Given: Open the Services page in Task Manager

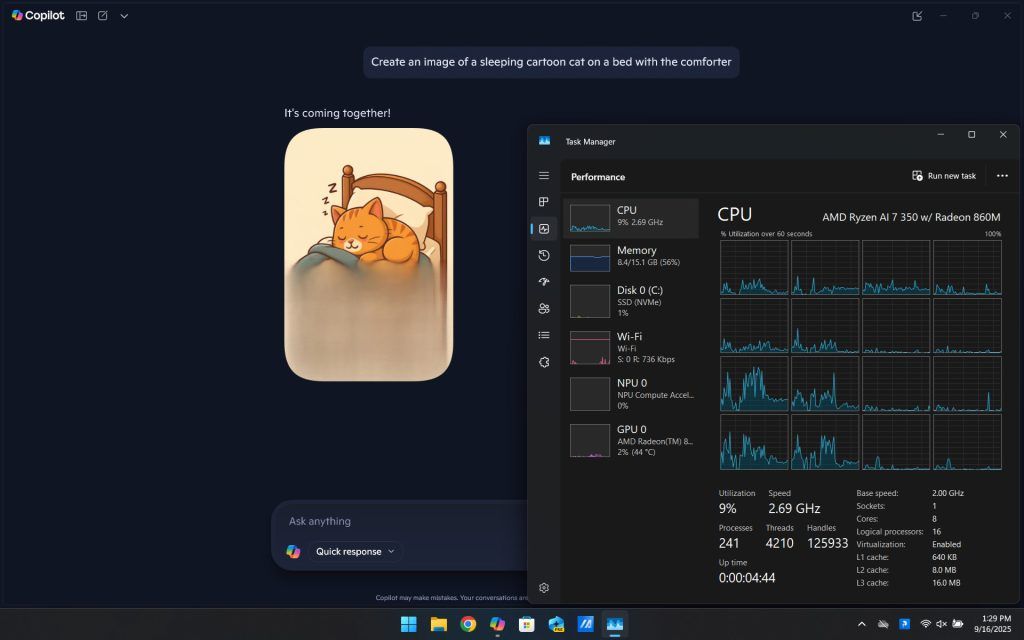Looking at the screenshot, I should click(x=544, y=362).
